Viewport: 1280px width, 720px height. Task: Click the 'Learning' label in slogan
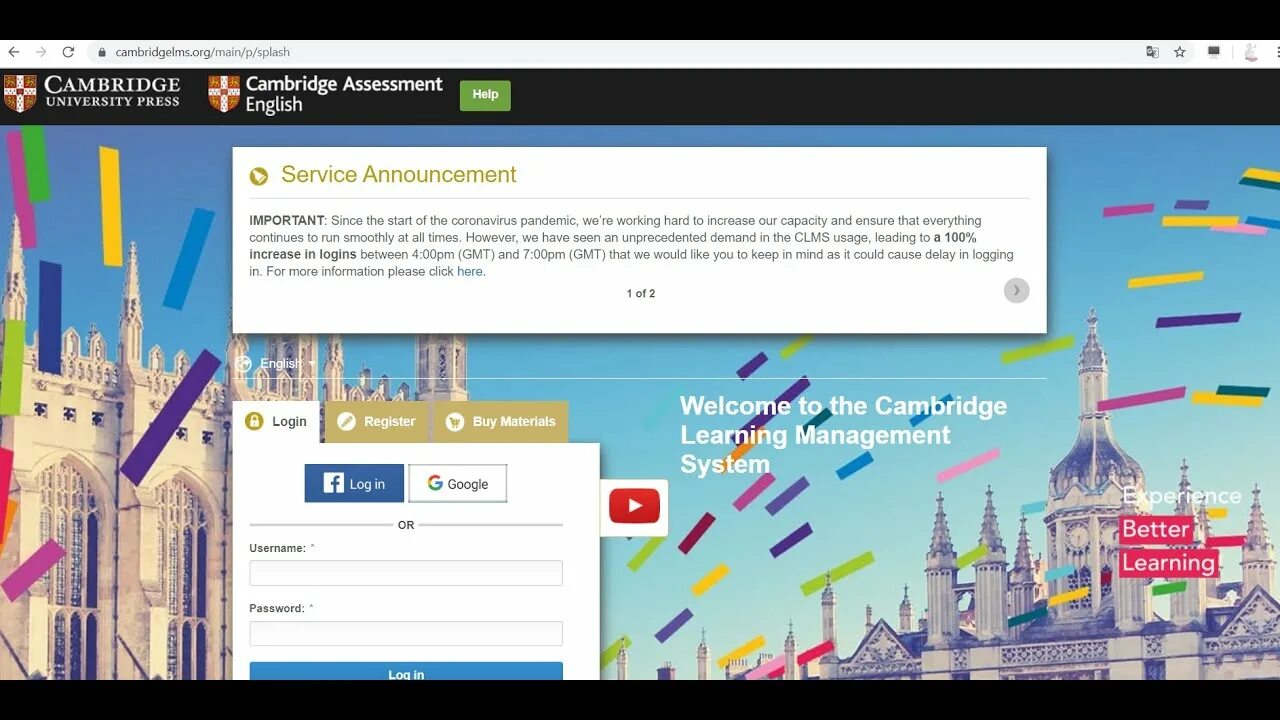(1168, 563)
